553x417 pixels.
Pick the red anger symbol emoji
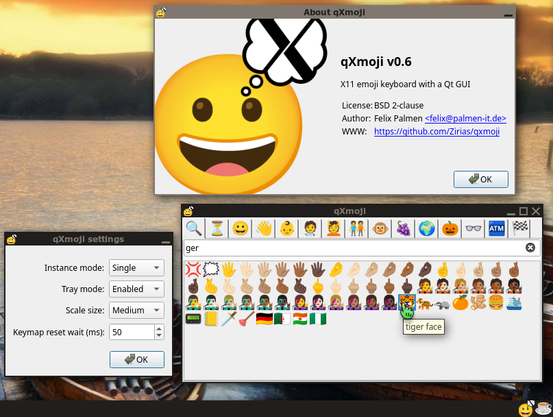coord(193,270)
